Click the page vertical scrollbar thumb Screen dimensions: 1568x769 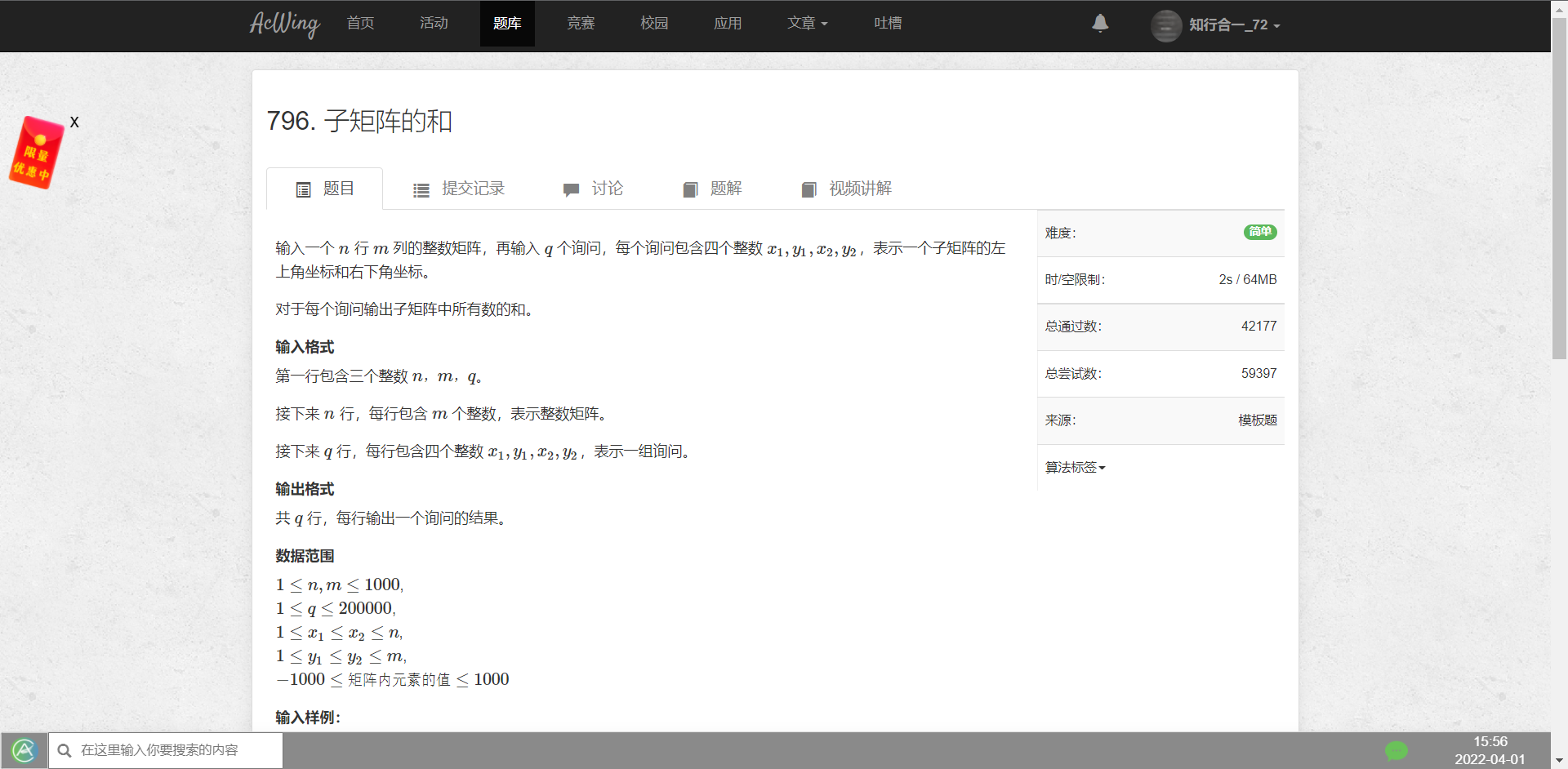pos(1559,188)
